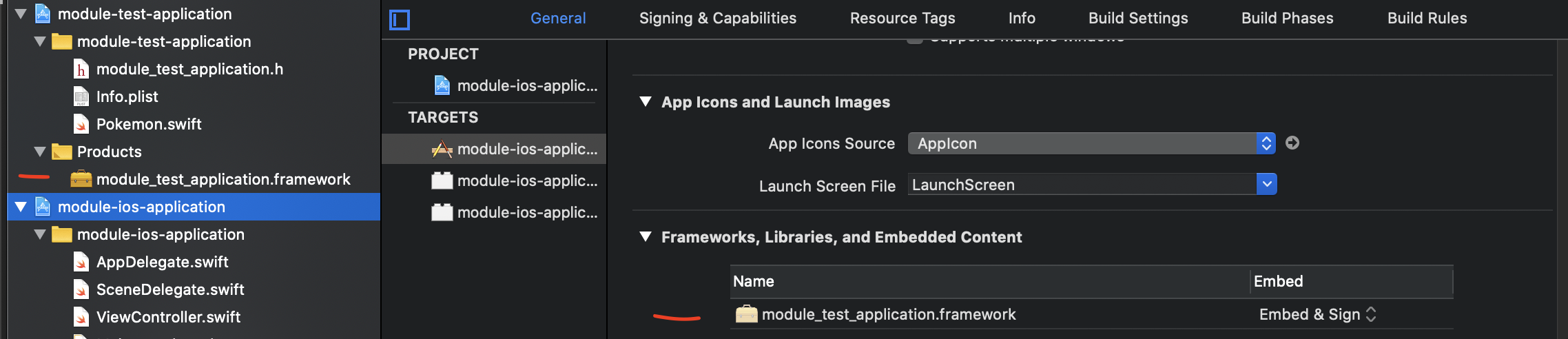Click the App Icons Source label

point(832,143)
